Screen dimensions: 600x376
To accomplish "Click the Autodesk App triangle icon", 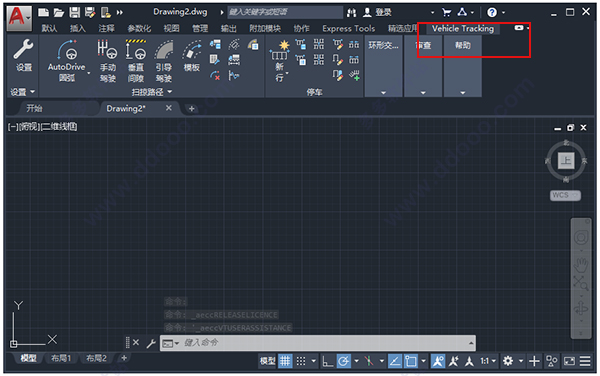I will (462, 12).
